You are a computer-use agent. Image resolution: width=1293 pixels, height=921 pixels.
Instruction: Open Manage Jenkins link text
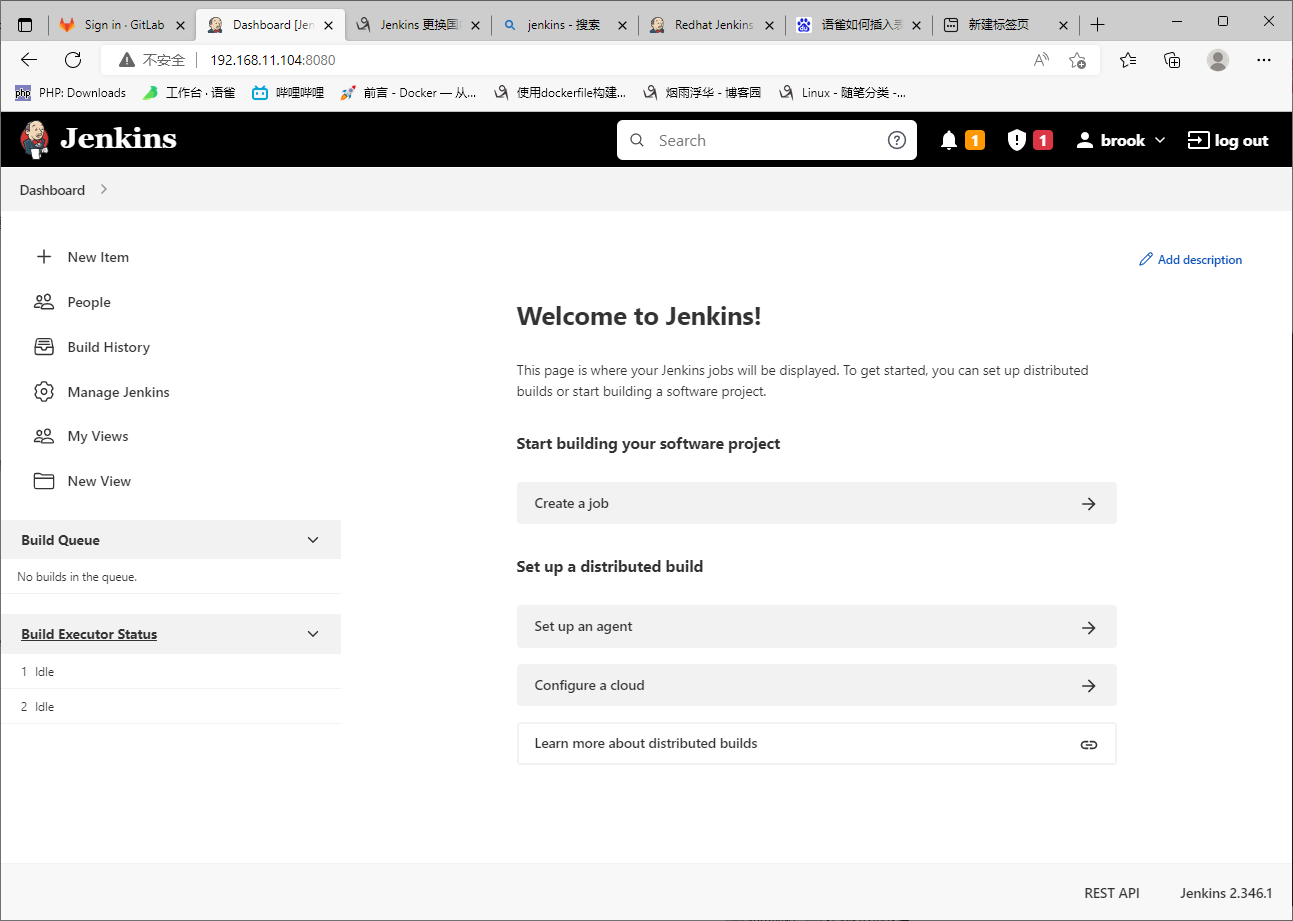(118, 392)
